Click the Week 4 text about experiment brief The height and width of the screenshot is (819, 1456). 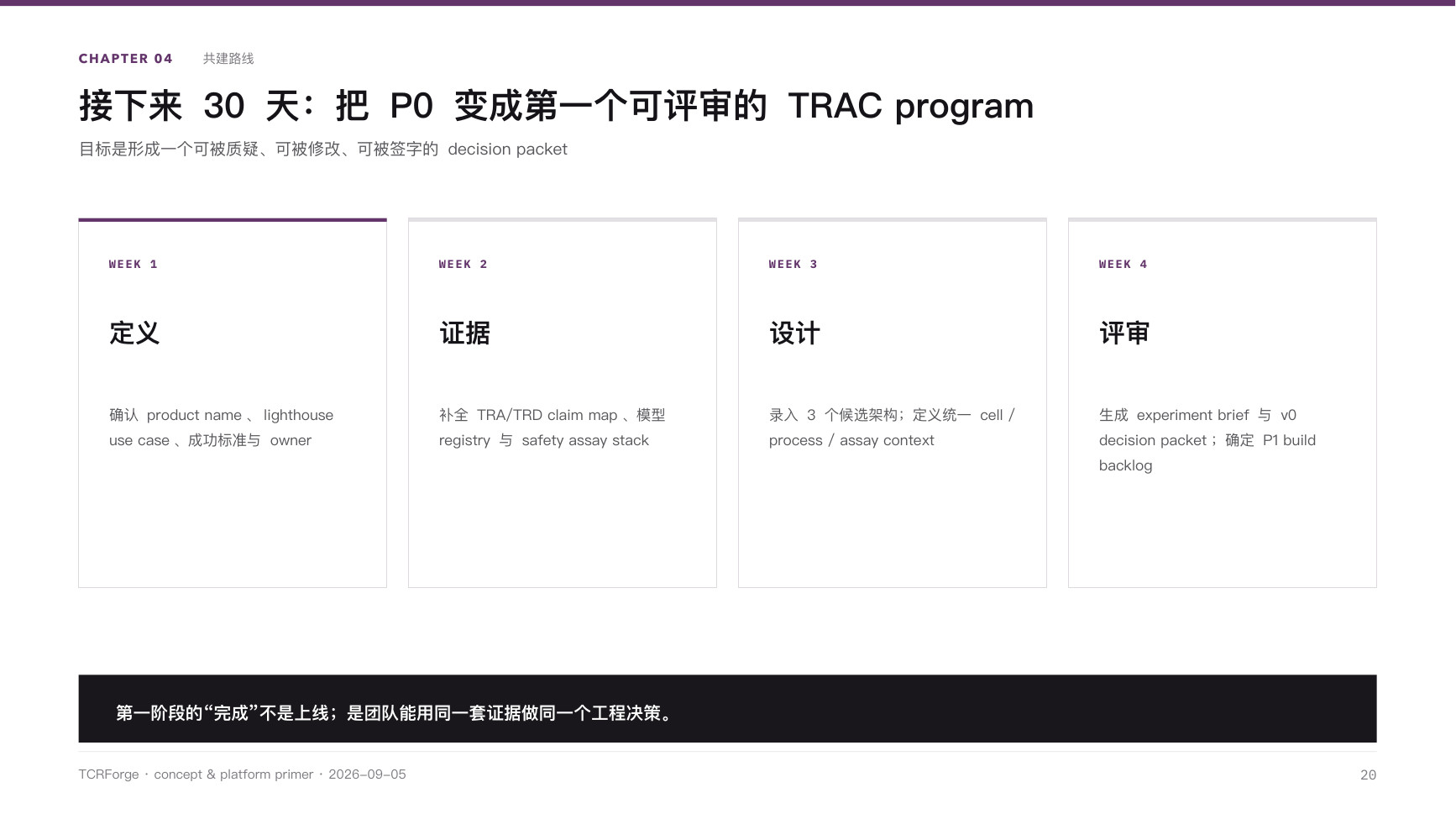(1207, 440)
